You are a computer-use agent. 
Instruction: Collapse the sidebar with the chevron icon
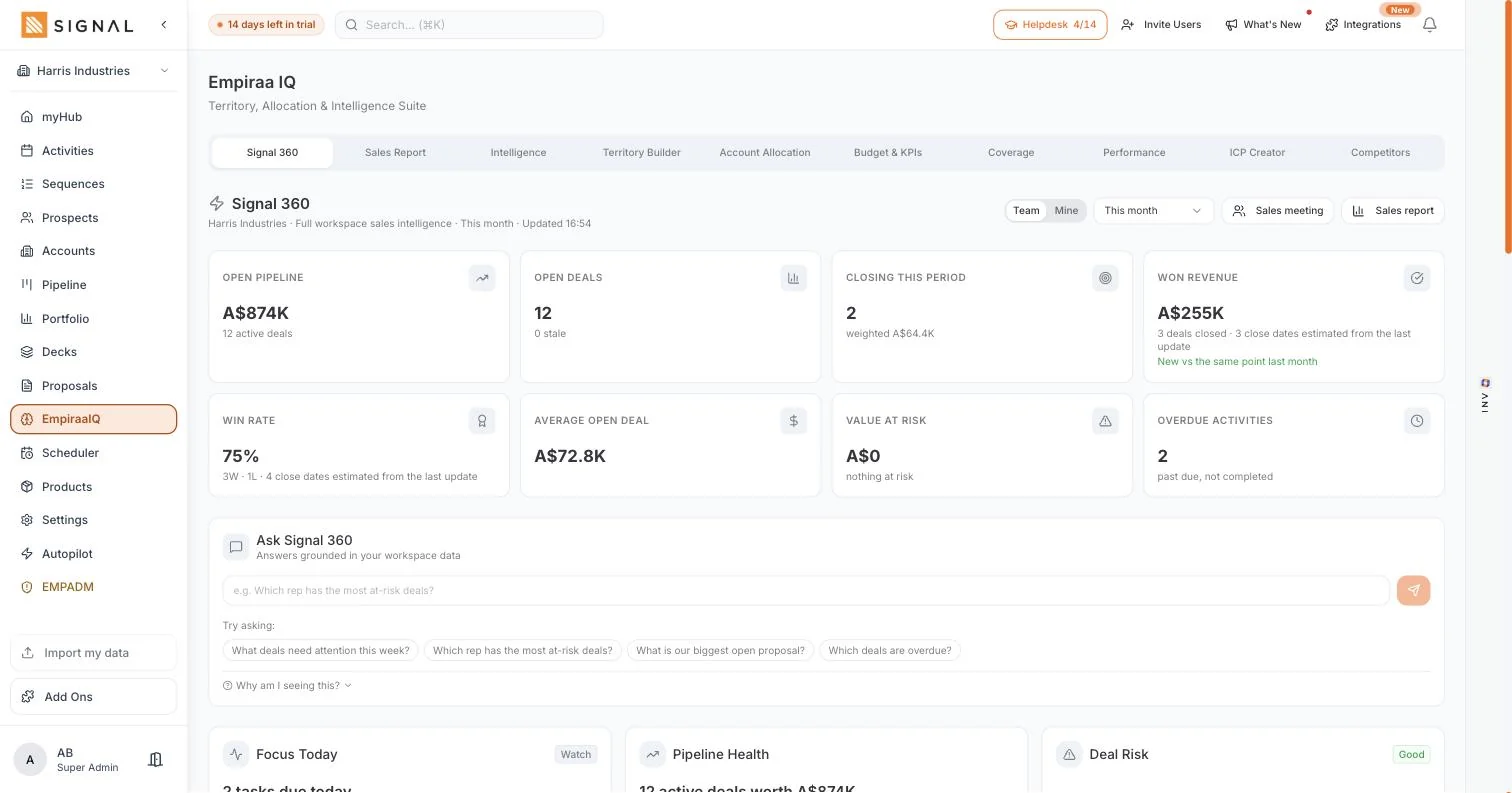(x=164, y=25)
